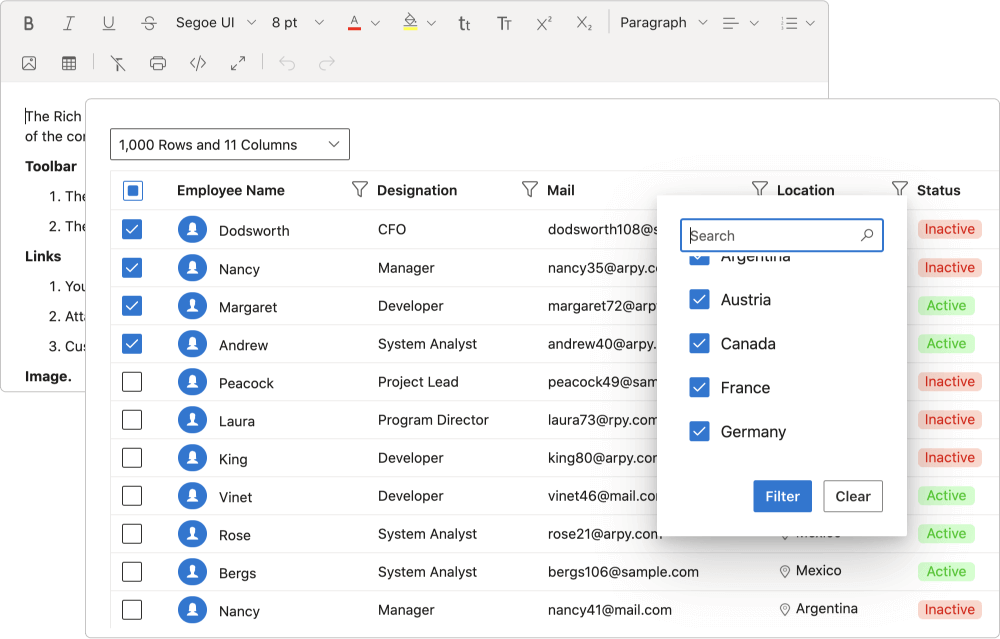The image size is (1000, 639).
Task: Toggle the select-all checkbox in the grid header
Action: point(131,189)
